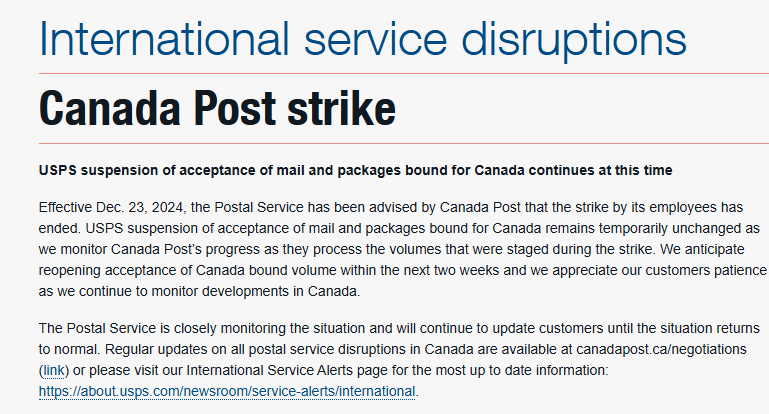Click the words "International Service Alerts" in paragraph
Viewport: 769px width, 414px height.
pos(269,370)
